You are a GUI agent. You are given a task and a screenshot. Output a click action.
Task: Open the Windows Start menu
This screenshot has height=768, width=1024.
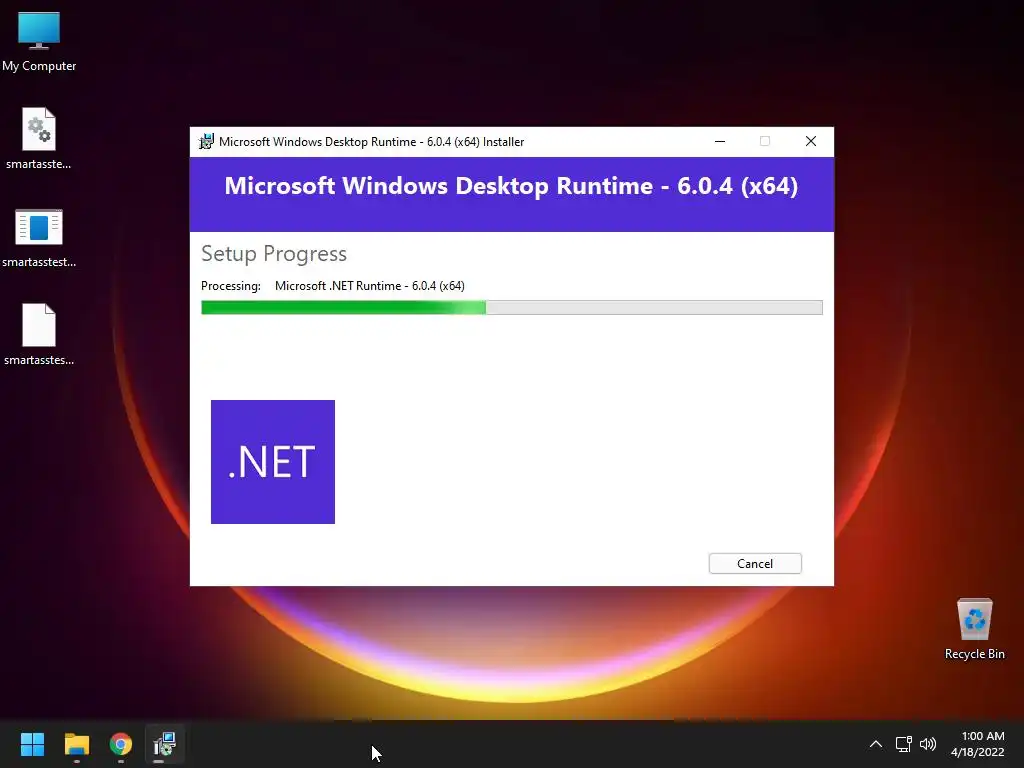pyautogui.click(x=32, y=744)
